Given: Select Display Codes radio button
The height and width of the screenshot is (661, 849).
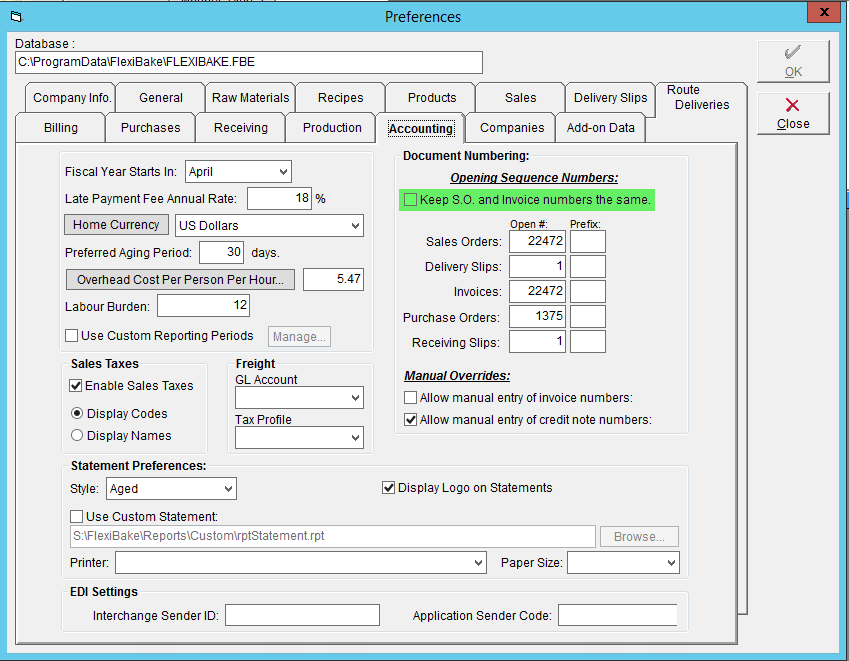Looking at the screenshot, I should (x=77, y=414).
